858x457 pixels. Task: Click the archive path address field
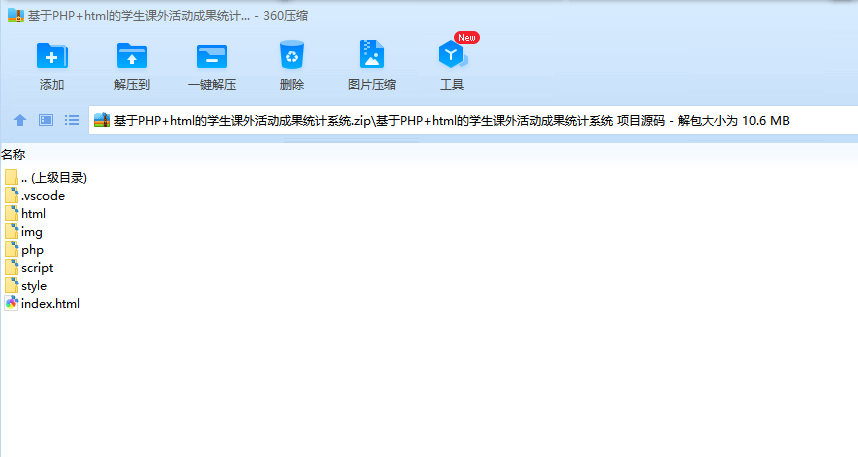click(x=473, y=120)
